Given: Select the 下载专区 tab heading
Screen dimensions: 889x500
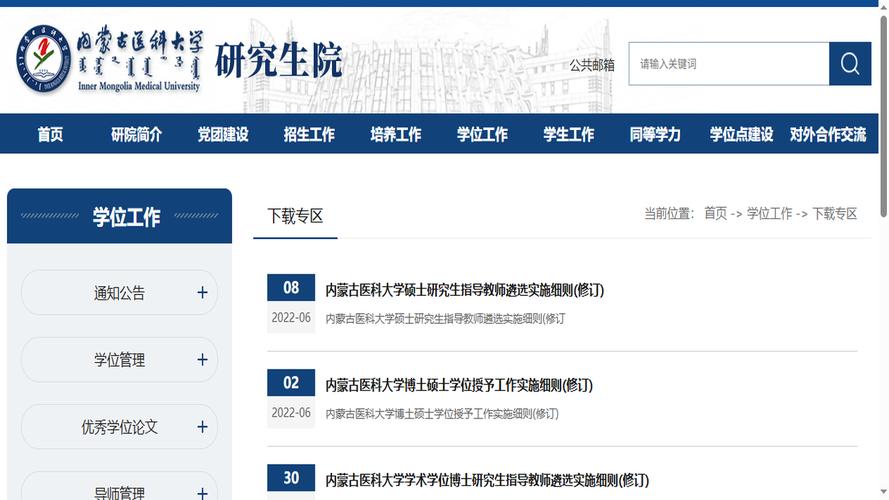Looking at the screenshot, I should (295, 216).
